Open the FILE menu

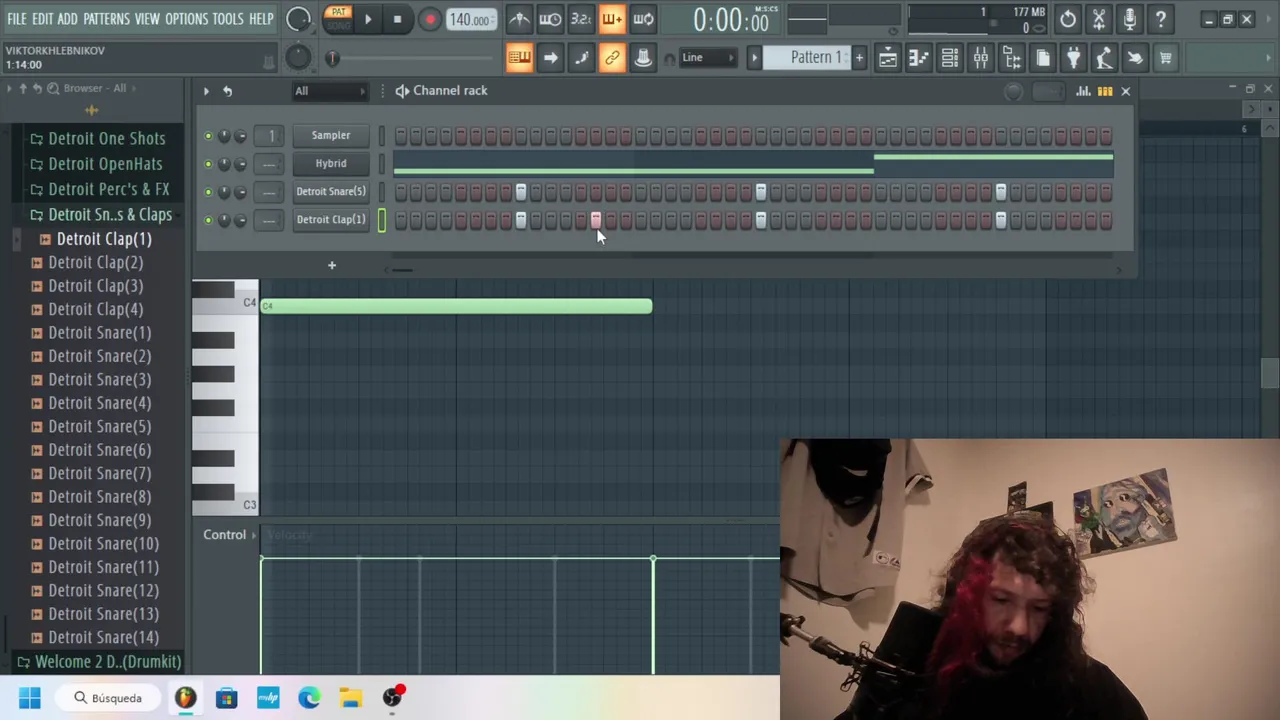[x=17, y=19]
